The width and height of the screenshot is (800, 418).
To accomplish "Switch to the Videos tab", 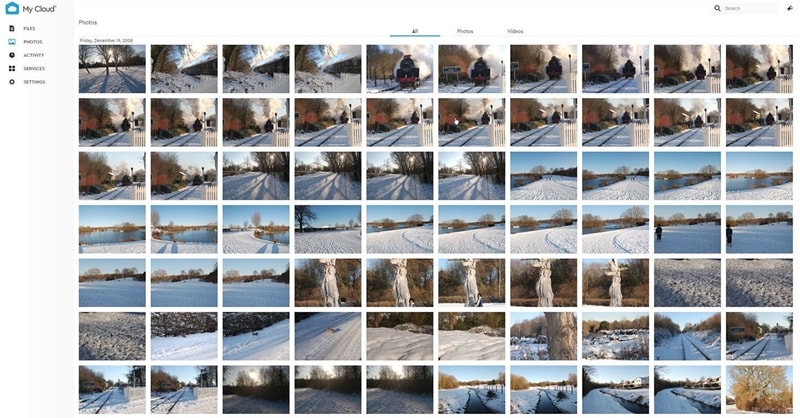I will 515,31.
